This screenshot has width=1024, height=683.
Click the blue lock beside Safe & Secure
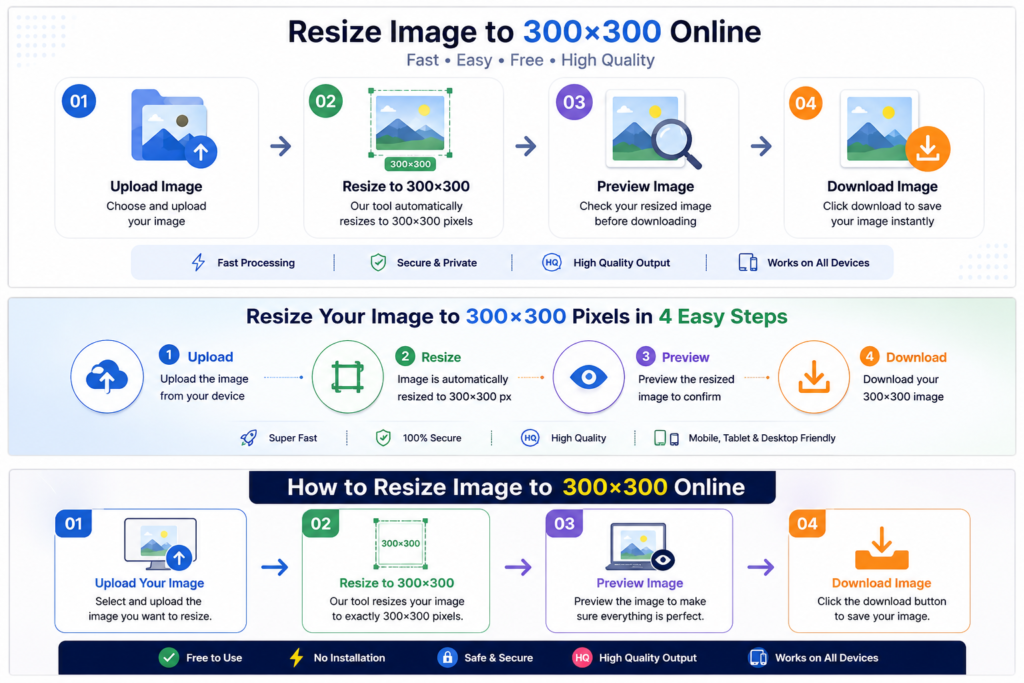click(x=447, y=658)
